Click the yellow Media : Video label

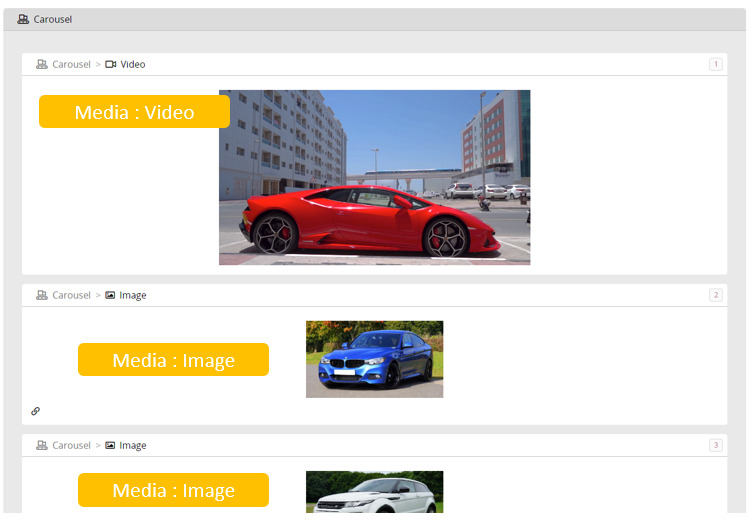(134, 112)
